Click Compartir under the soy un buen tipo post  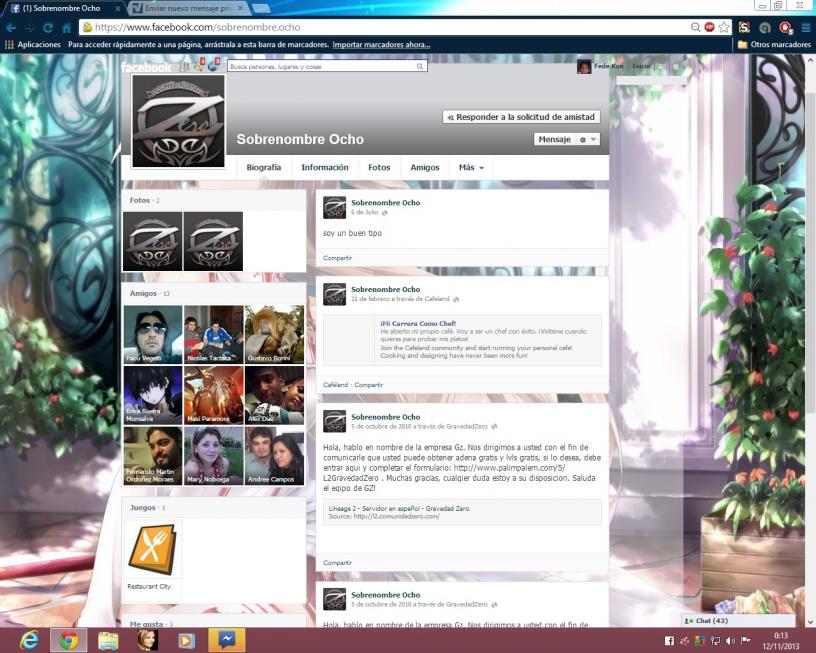coord(337,258)
